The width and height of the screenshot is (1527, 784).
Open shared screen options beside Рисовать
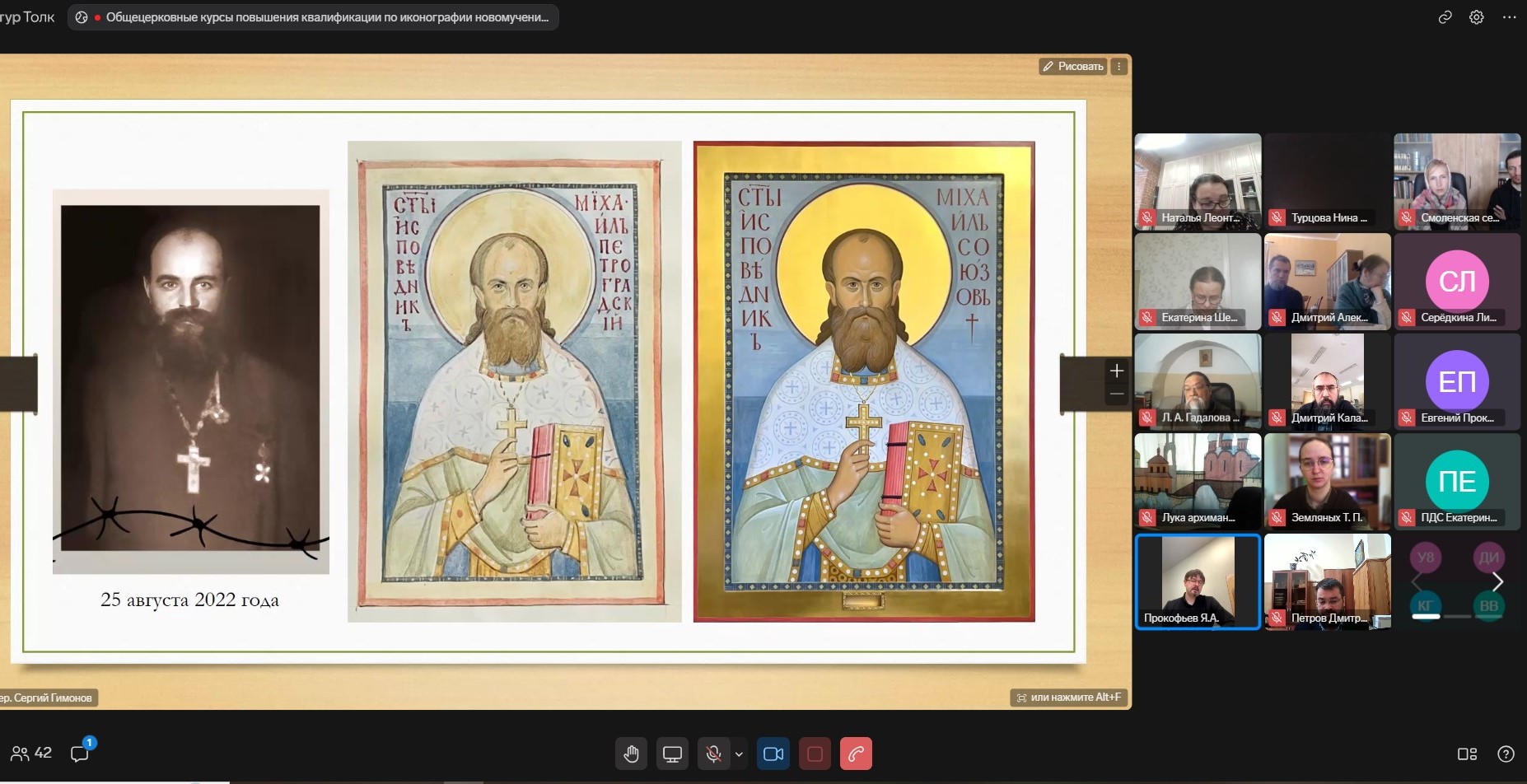tap(1119, 67)
